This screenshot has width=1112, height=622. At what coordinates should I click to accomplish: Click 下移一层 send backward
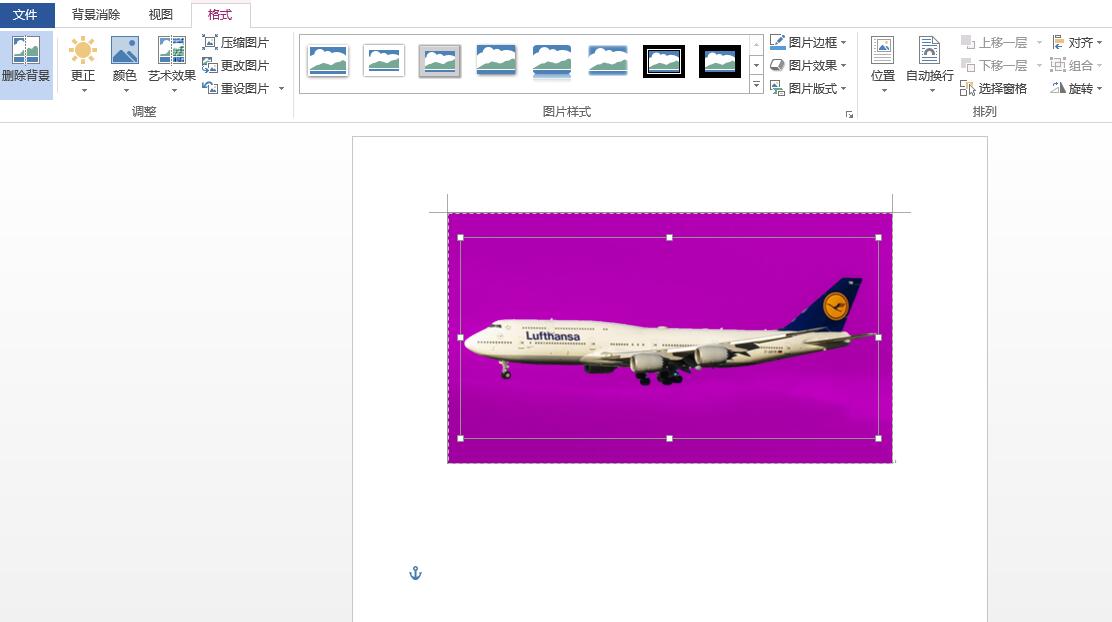[x=994, y=65]
